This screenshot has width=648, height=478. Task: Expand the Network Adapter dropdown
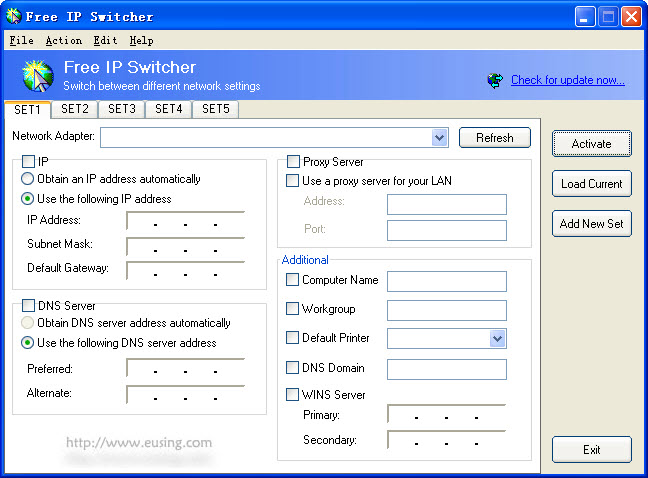(439, 138)
